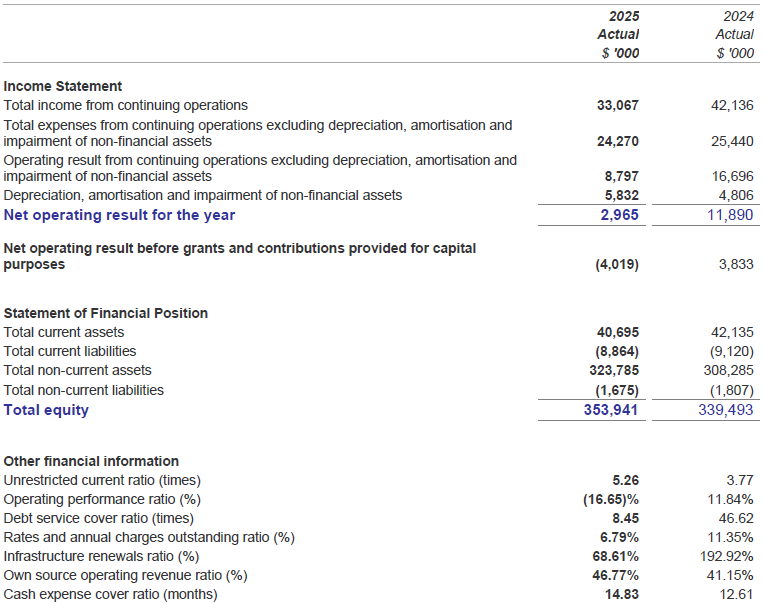Click operating performance ratio value (16.65)%
764x604 pixels.
611,499
